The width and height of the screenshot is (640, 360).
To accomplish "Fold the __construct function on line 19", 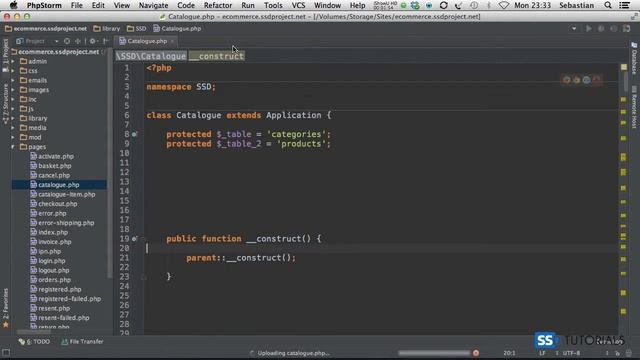I will (x=143, y=239).
